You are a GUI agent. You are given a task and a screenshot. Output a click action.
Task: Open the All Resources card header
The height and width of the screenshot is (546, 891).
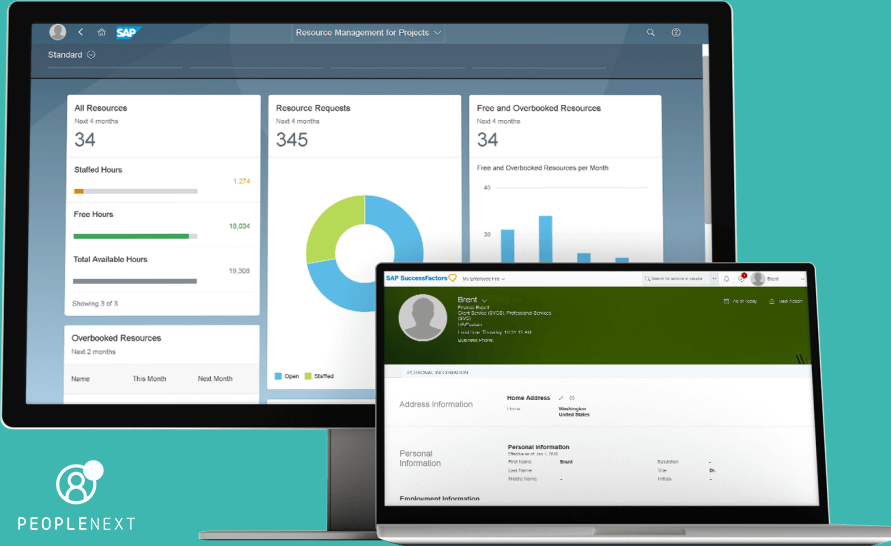point(163,126)
